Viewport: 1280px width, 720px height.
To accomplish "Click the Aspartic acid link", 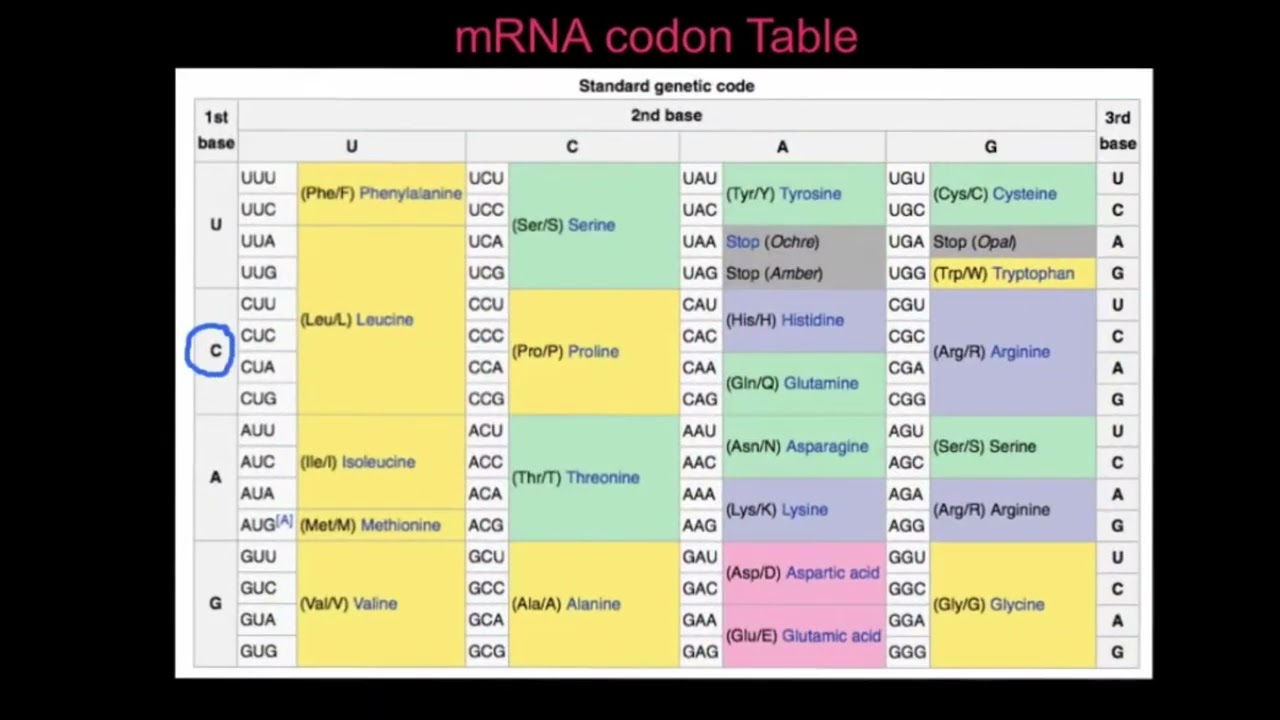I will pos(832,573).
